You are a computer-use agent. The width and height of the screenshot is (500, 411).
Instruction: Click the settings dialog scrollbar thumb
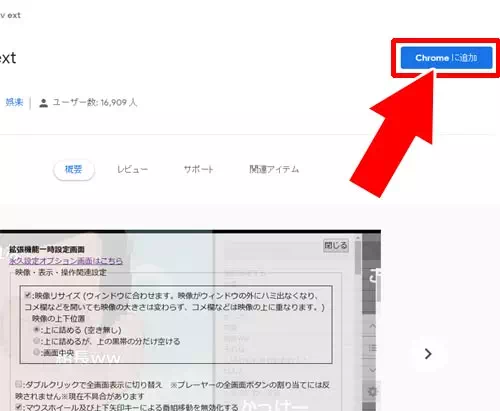click(358, 257)
